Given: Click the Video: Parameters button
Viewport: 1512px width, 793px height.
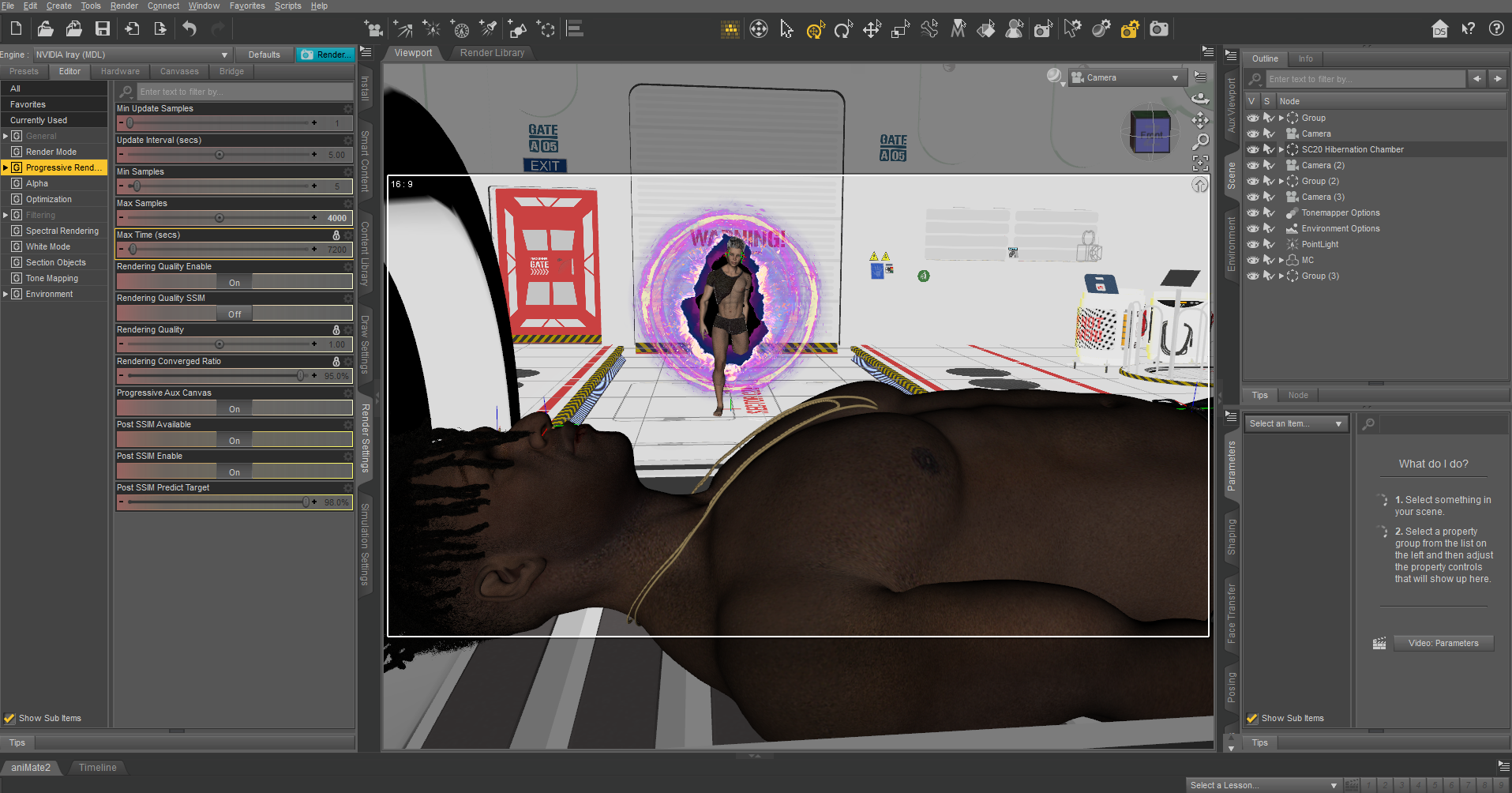Looking at the screenshot, I should click(x=1443, y=643).
